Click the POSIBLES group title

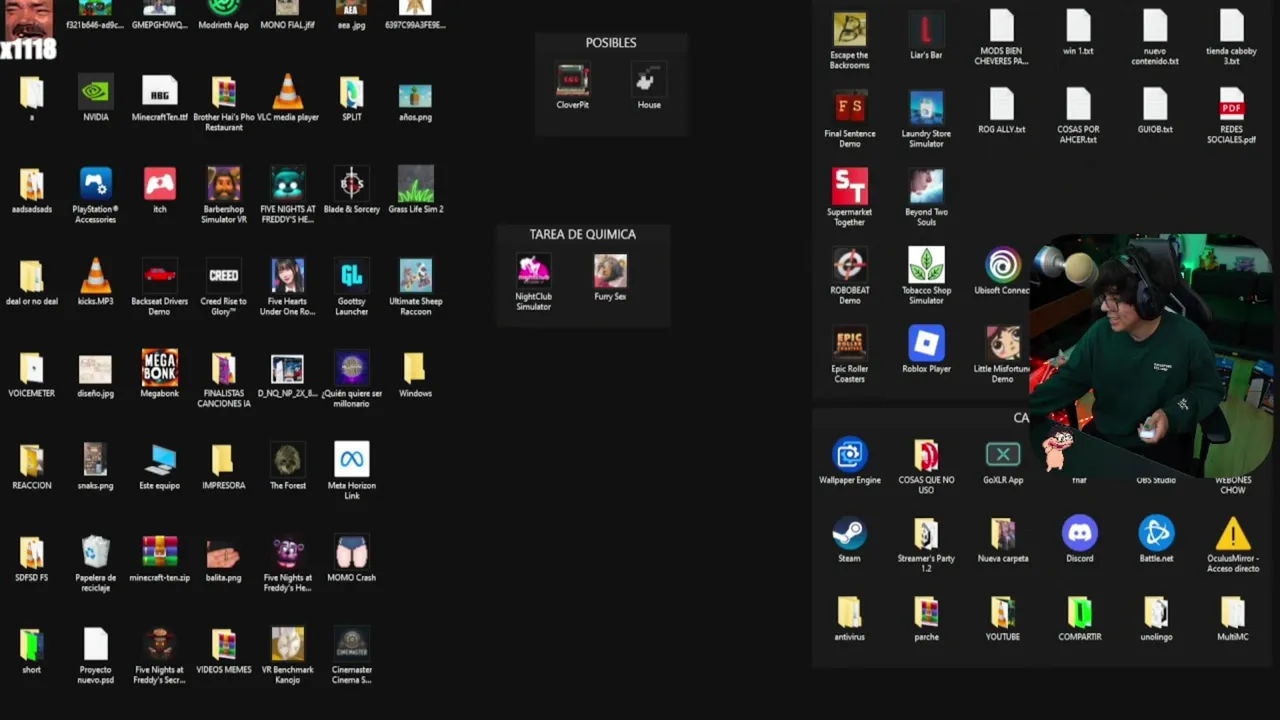click(611, 43)
